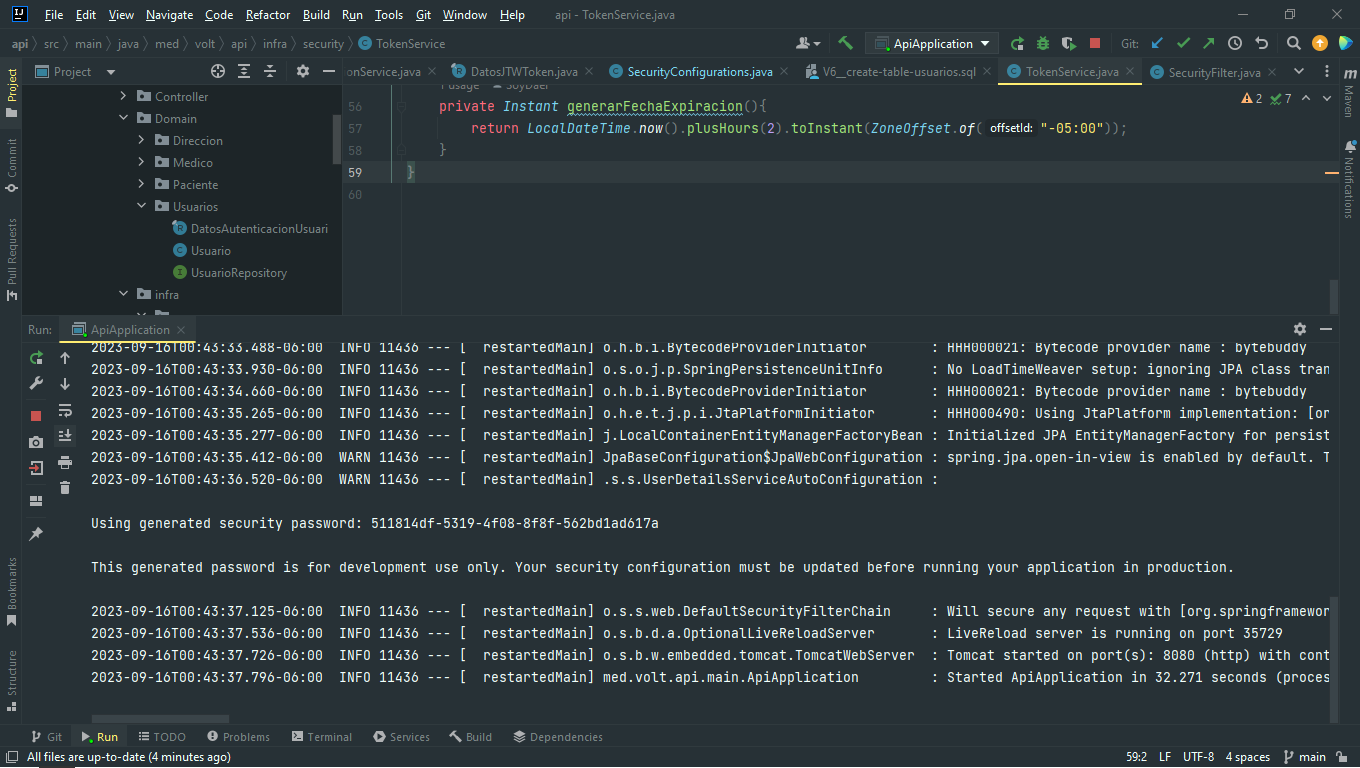Run ApiApplication with coverage
This screenshot has width=1360, height=768.
[x=1069, y=43]
